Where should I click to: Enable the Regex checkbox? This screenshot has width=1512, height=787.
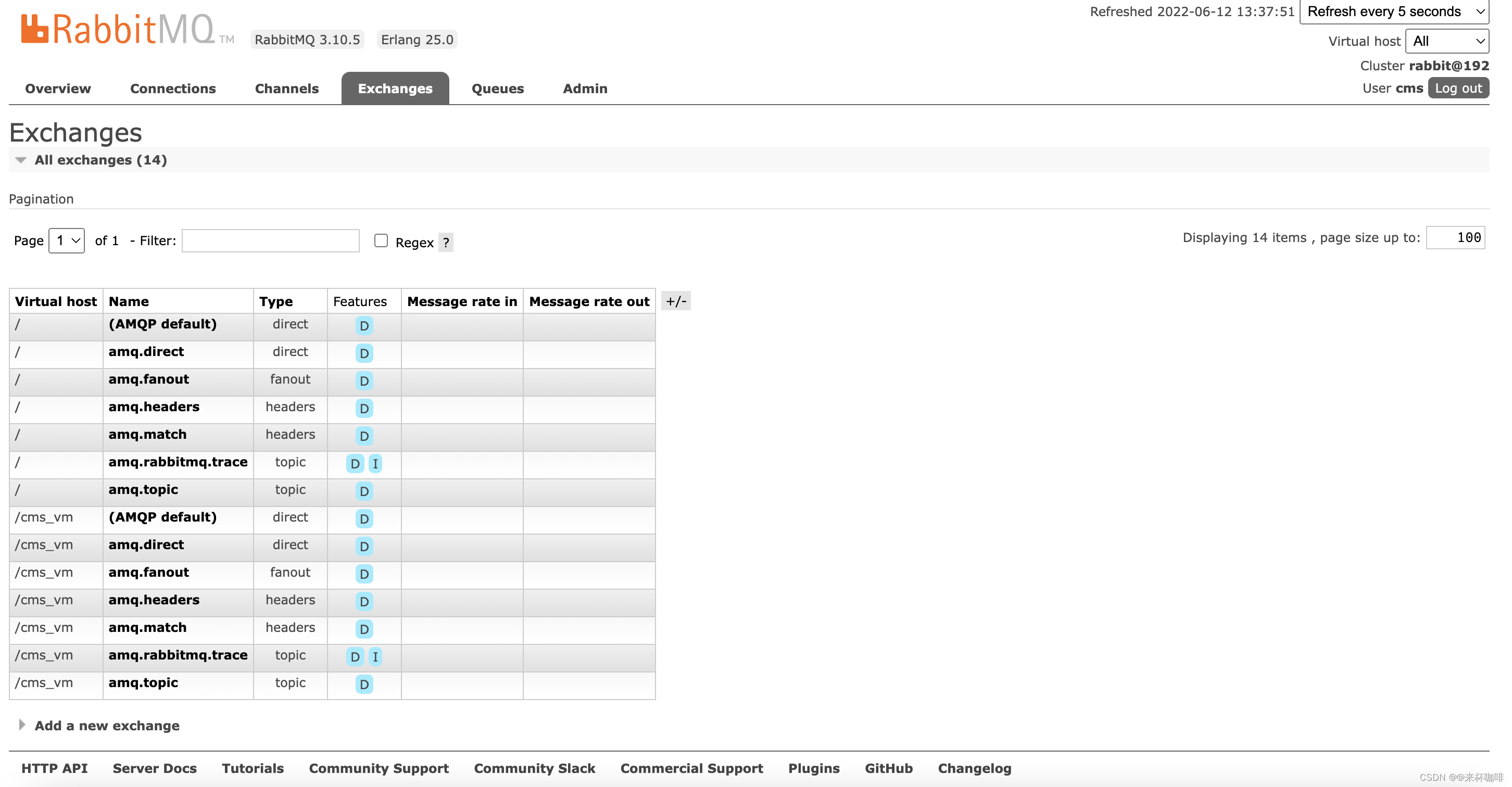point(381,240)
